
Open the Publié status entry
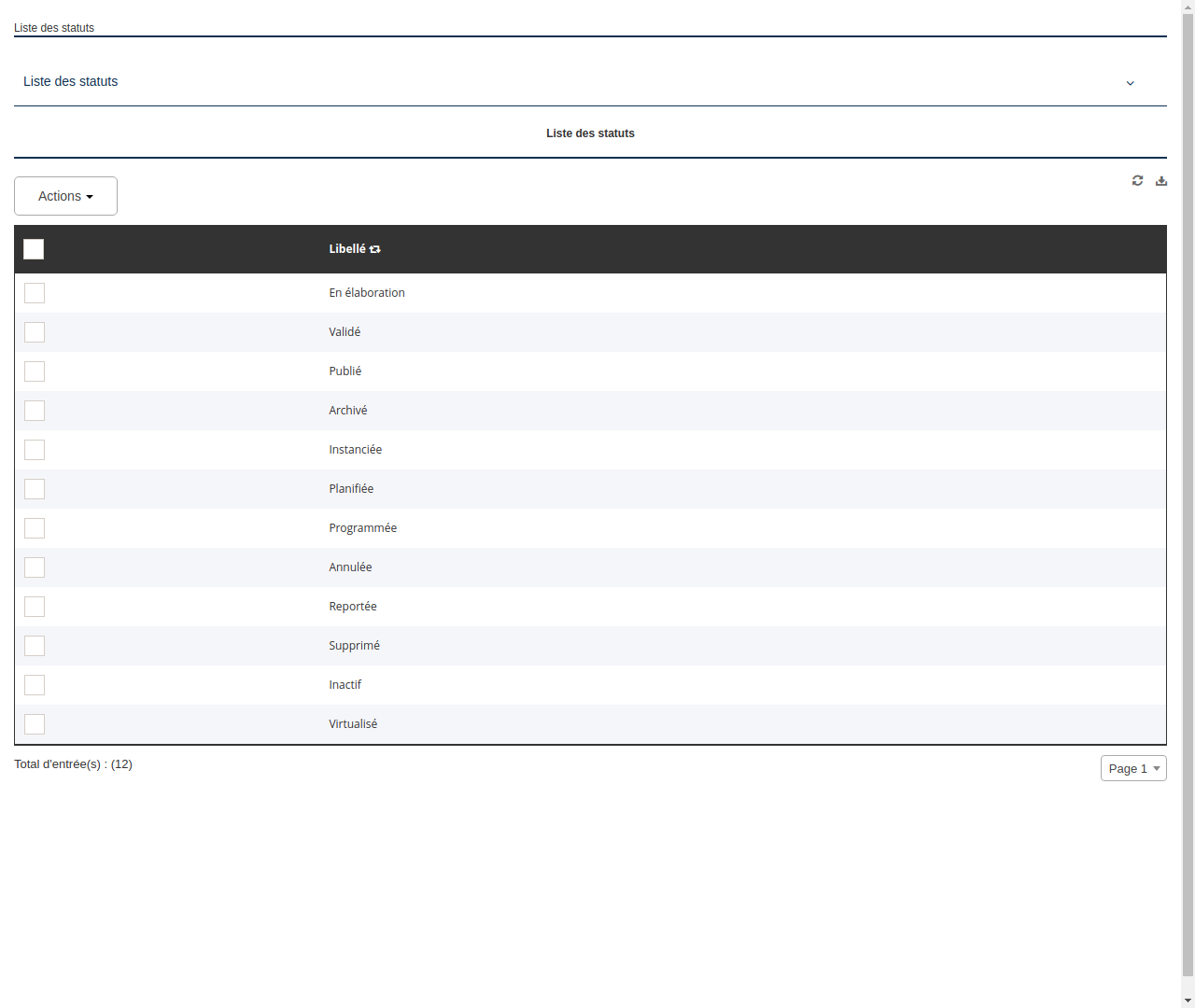(344, 371)
